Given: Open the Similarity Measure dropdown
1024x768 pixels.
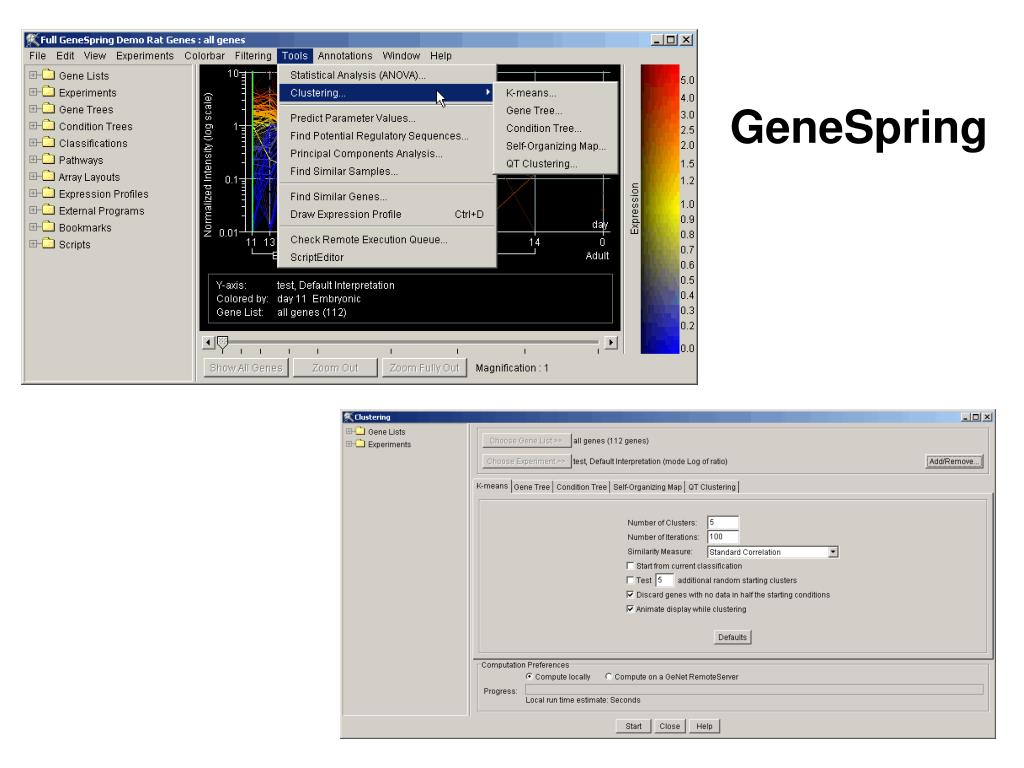Looking at the screenshot, I should click(833, 552).
